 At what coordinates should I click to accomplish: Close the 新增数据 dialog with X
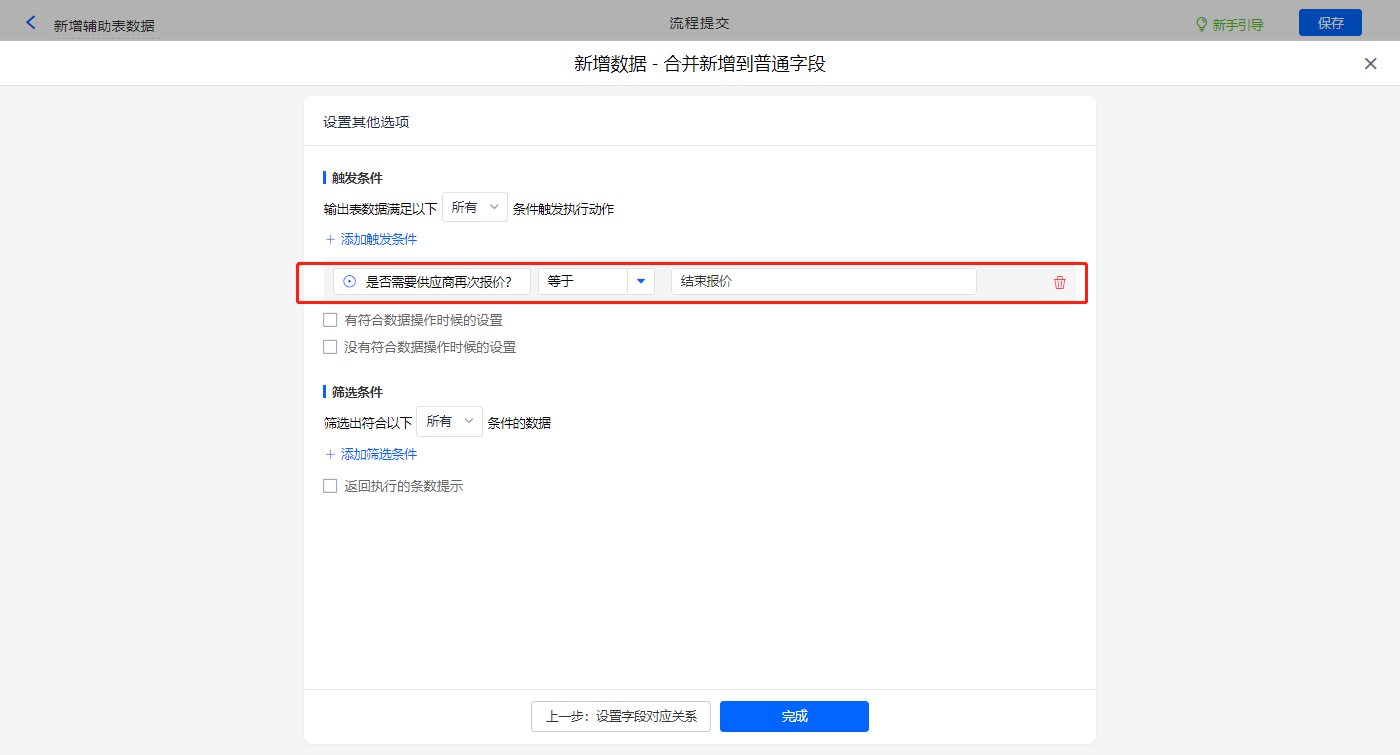coord(1370,64)
